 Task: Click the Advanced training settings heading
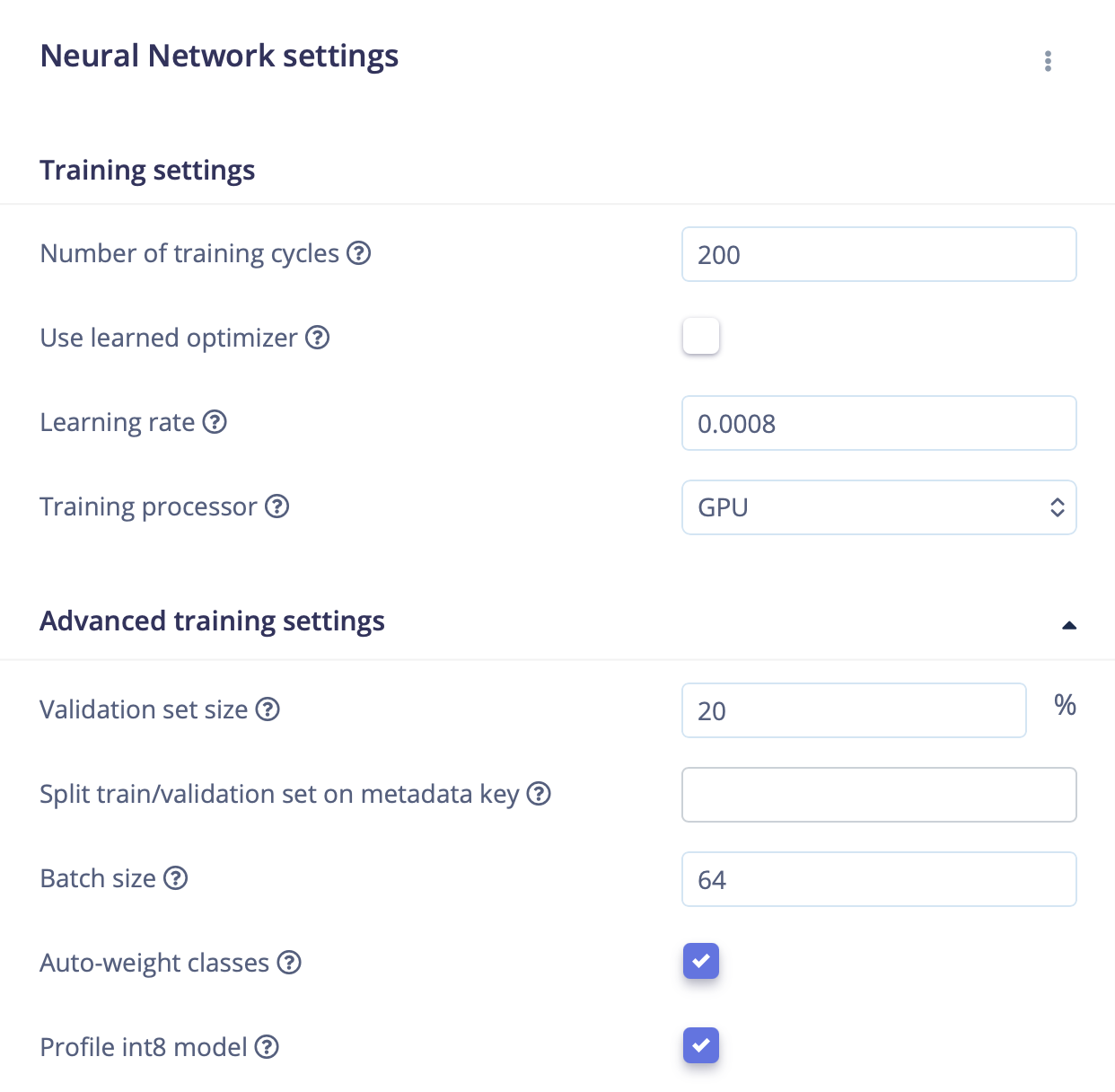[212, 621]
